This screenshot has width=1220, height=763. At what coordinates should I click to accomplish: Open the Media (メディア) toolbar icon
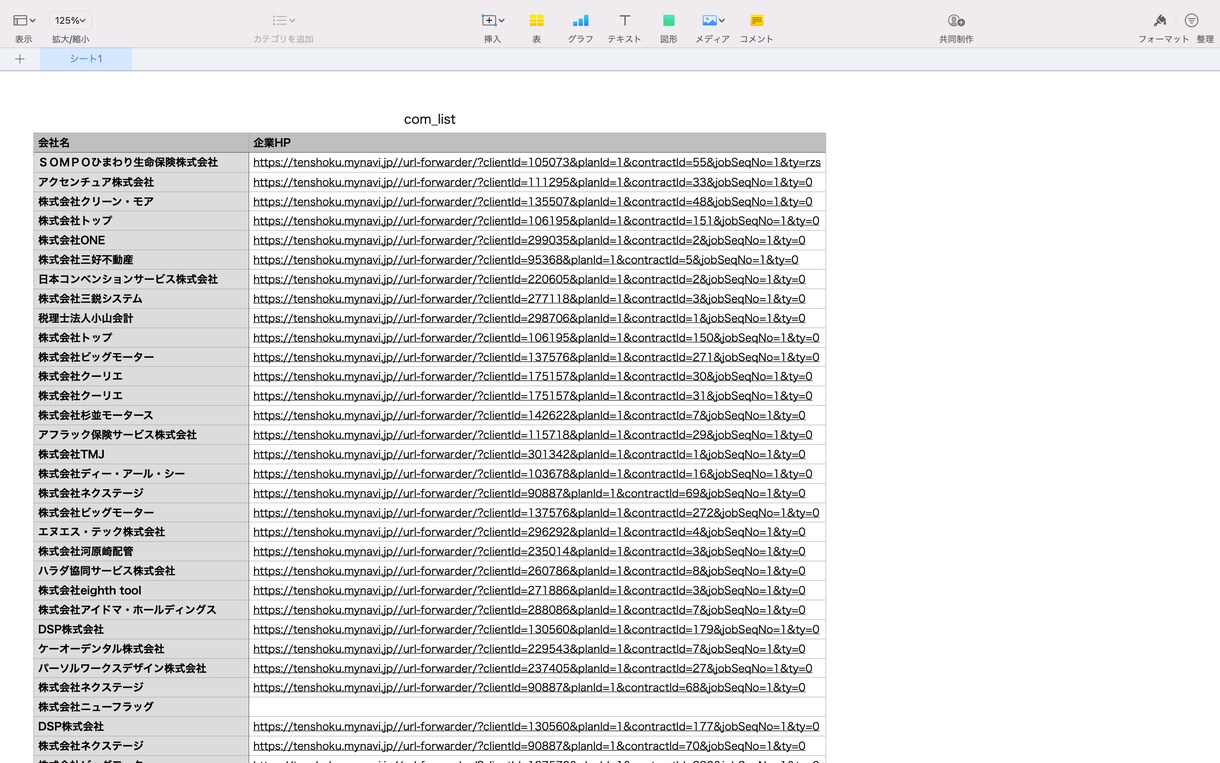(712, 20)
